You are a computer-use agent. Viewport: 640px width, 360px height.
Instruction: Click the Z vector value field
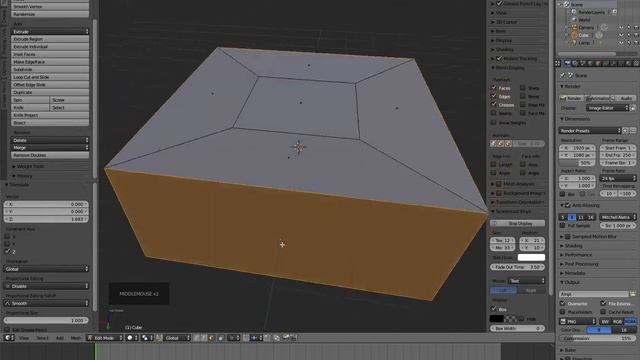pos(46,219)
